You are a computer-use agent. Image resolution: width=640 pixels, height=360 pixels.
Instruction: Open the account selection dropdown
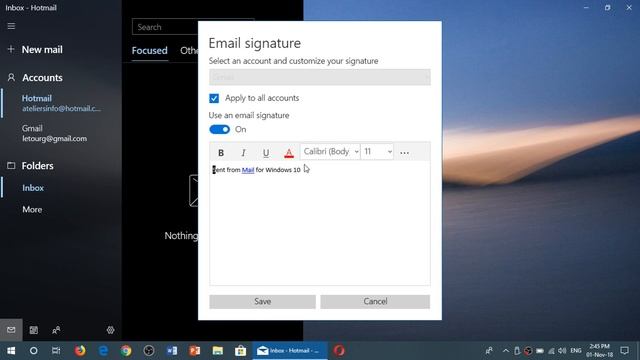click(320, 77)
